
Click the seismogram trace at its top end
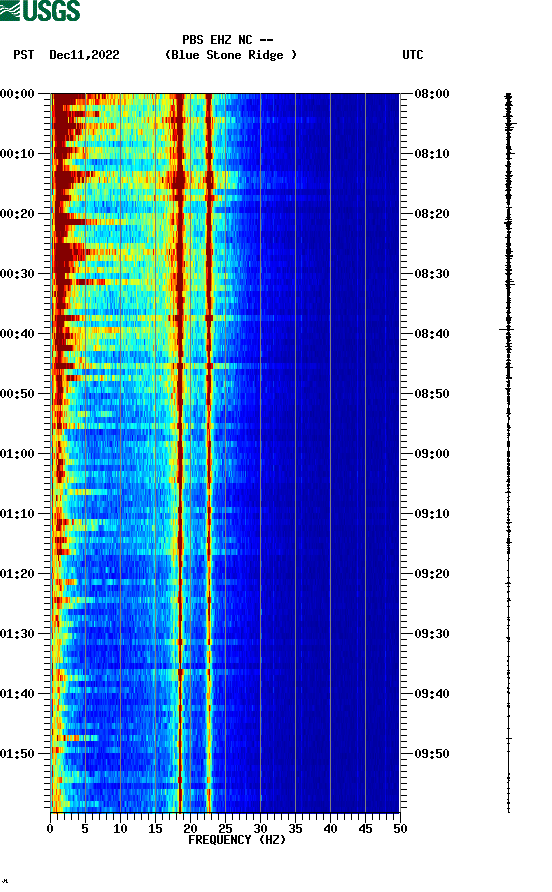point(508,95)
